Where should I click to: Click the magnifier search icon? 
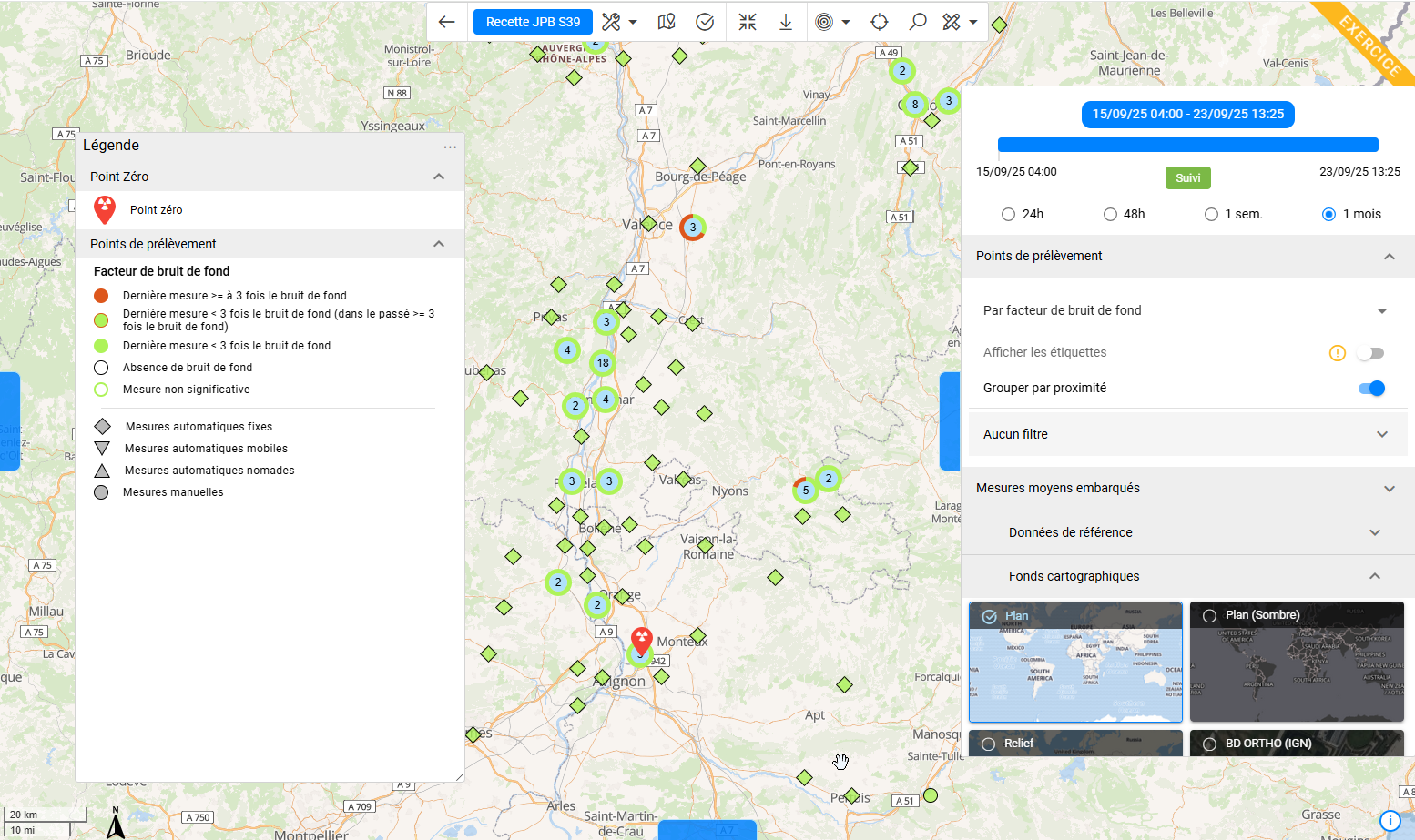918,22
